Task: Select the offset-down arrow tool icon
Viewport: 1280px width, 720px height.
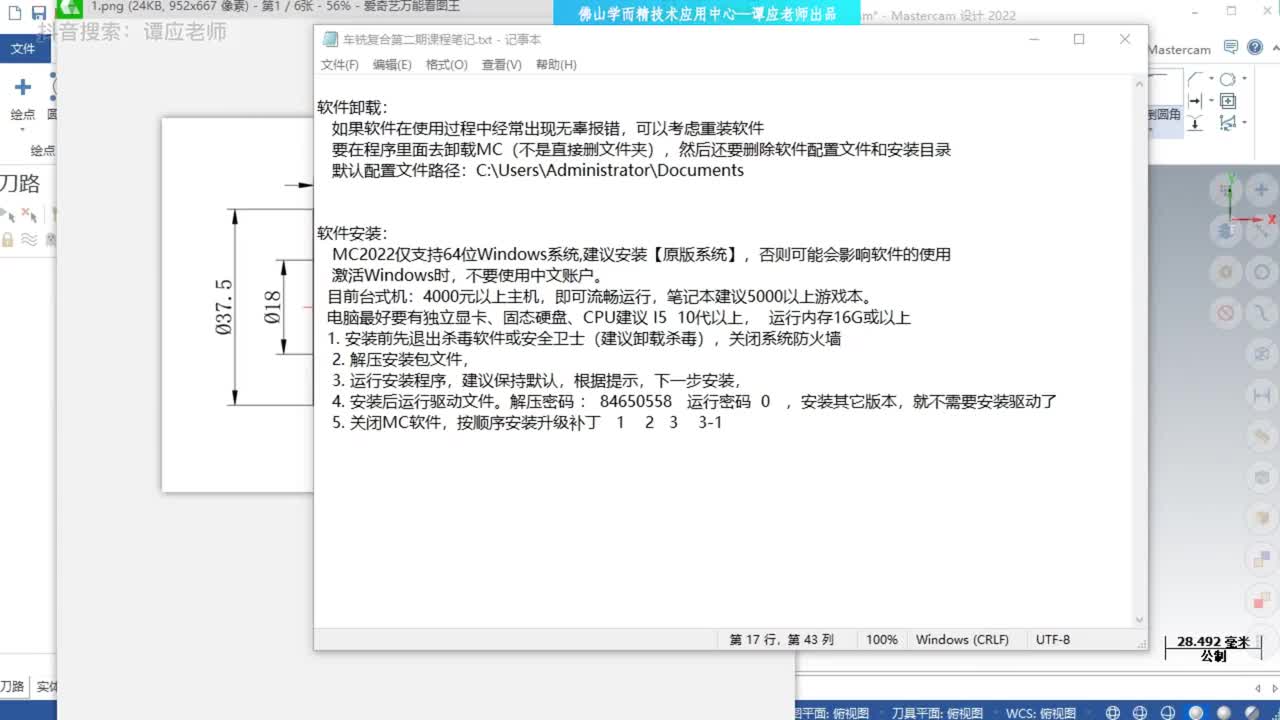Action: [x=1195, y=123]
